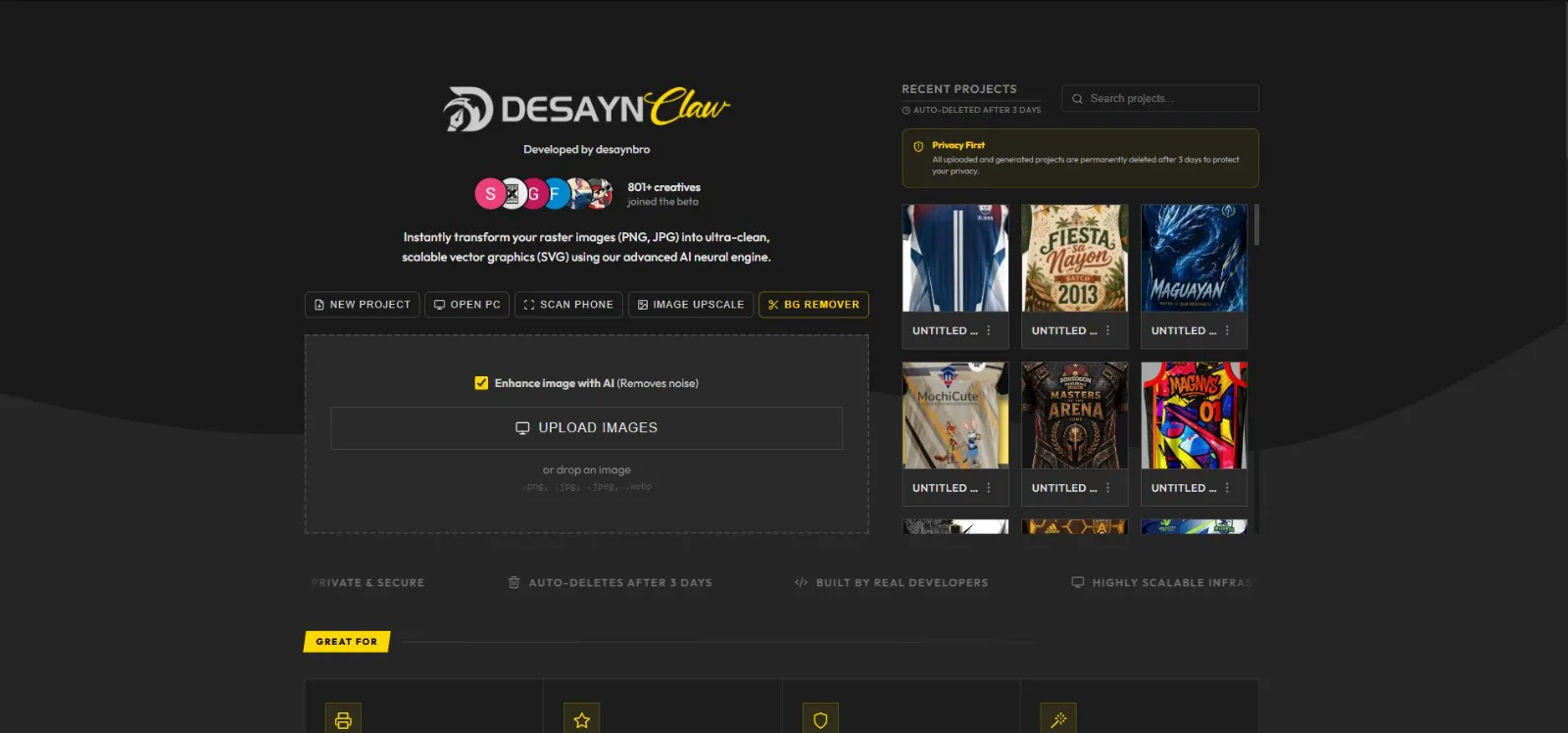Click the pink G user avatar
The image size is (1568, 733).
[x=534, y=194]
